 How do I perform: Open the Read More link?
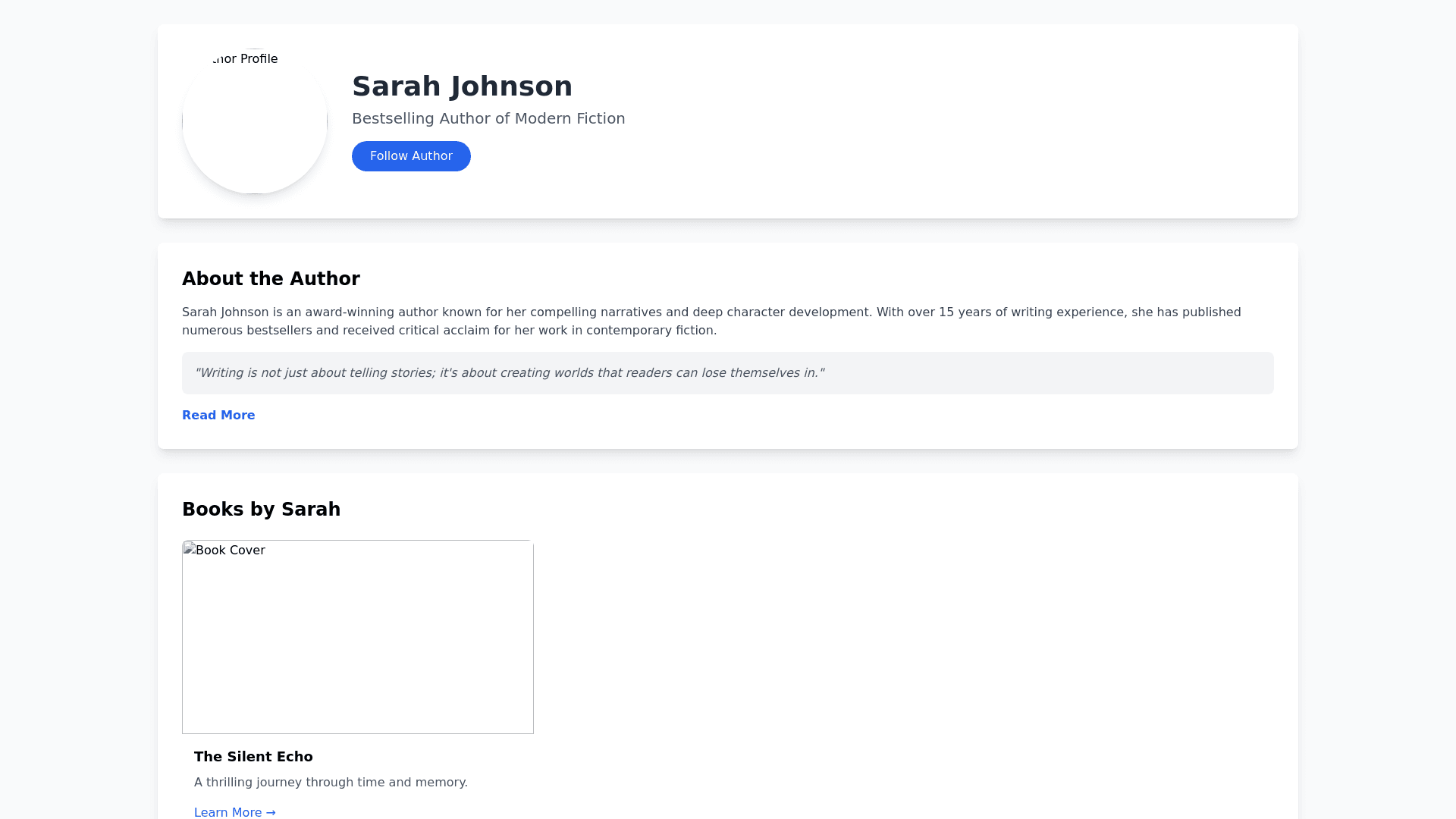218,416
